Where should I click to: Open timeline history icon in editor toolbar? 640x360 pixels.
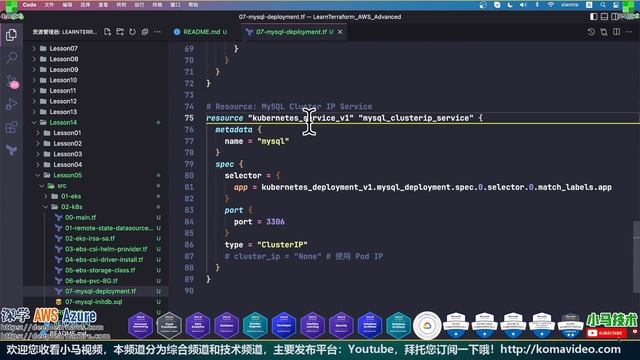(591, 32)
